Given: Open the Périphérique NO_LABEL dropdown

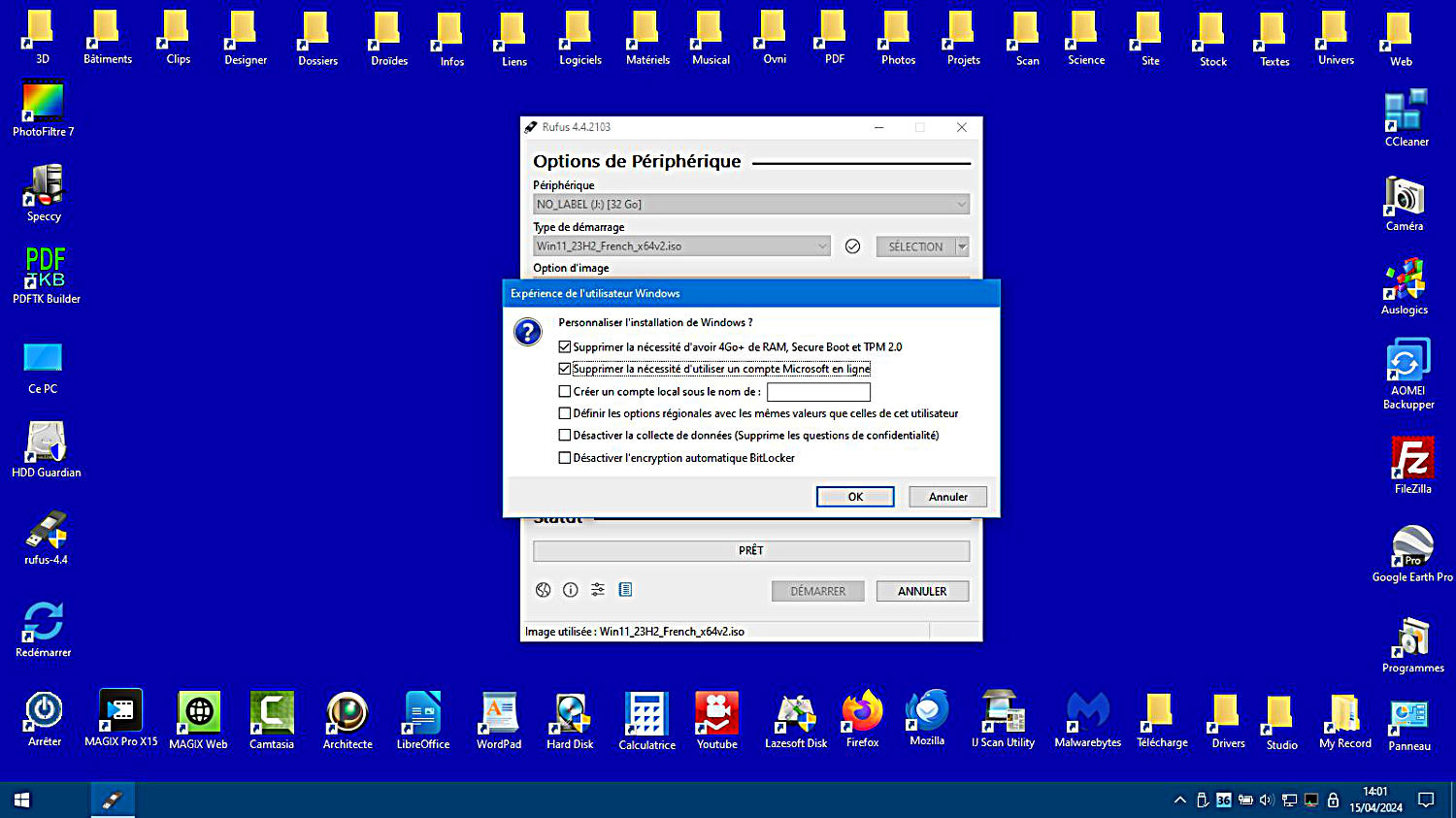Looking at the screenshot, I should 751,204.
